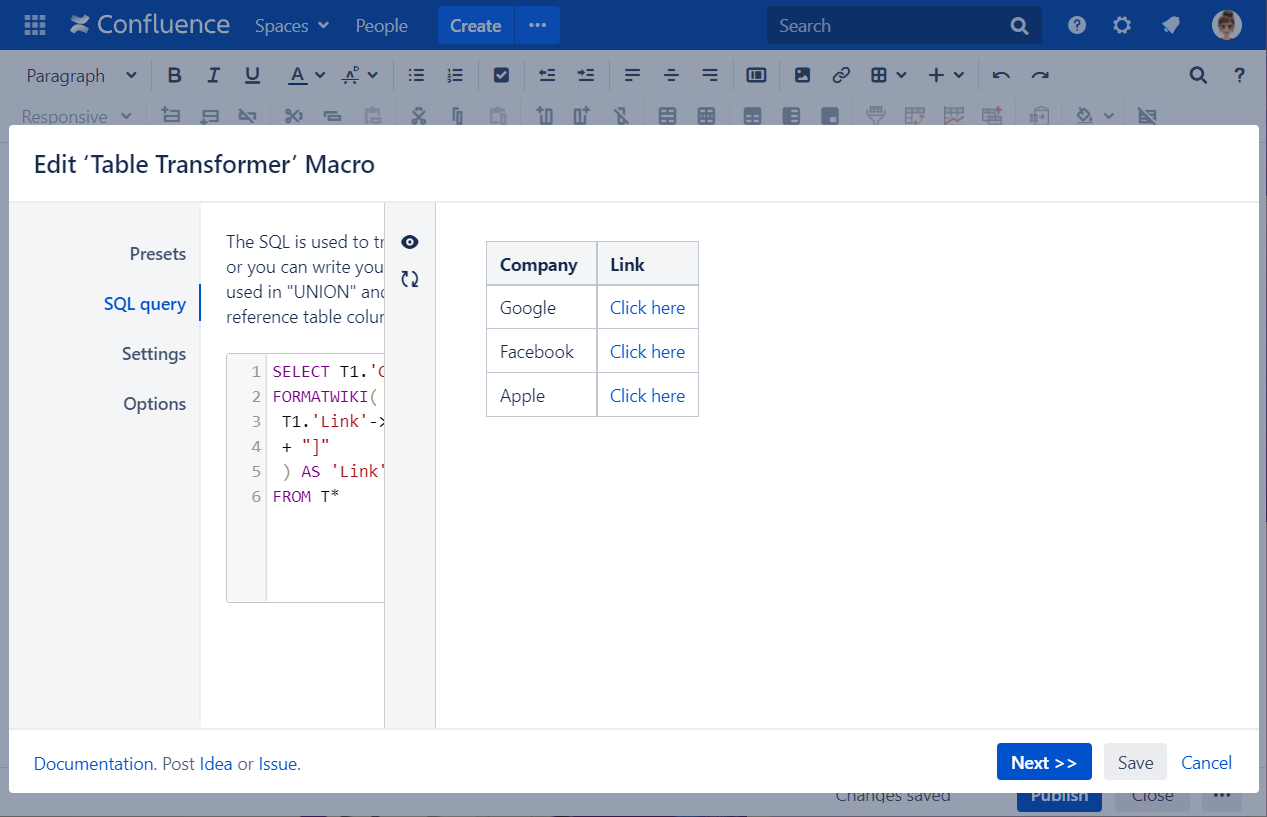Viewport: 1267px width, 817px height.
Task: Open the Settings tab in macro
Action: 154,354
